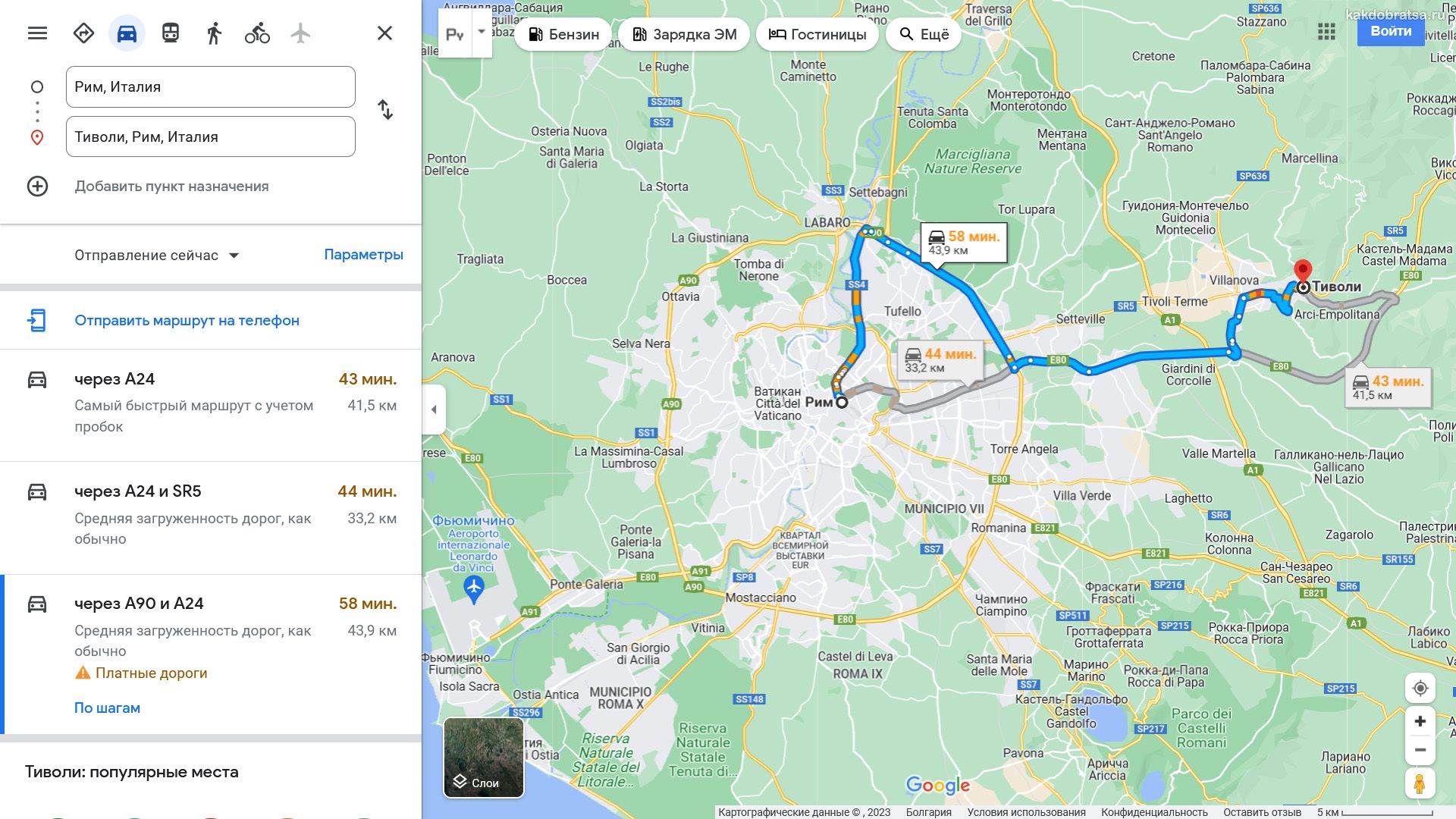Select walking travel mode

[214, 33]
